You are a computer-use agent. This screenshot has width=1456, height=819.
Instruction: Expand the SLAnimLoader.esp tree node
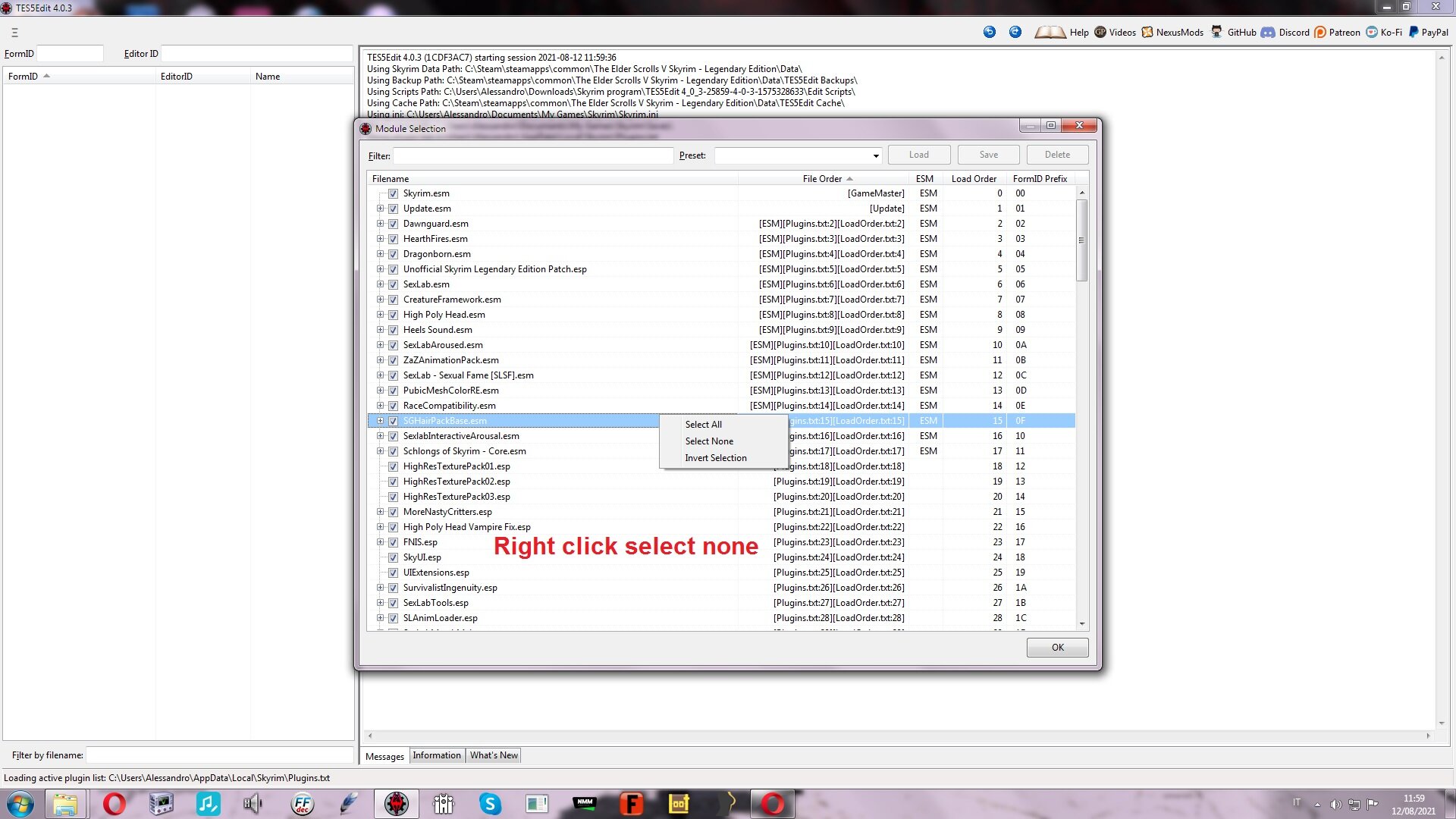(380, 618)
